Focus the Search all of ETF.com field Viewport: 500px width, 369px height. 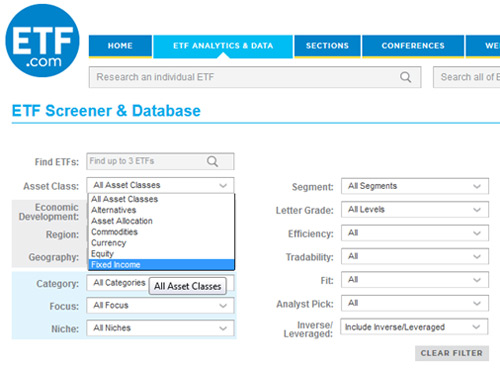[x=467, y=77]
